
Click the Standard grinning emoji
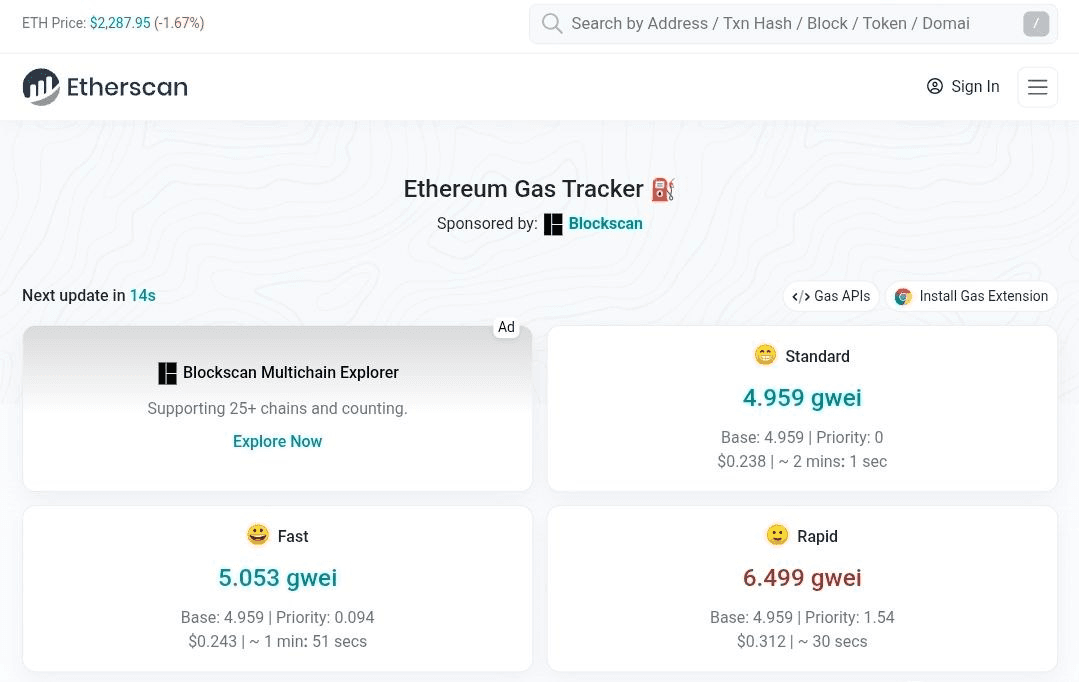pos(765,355)
